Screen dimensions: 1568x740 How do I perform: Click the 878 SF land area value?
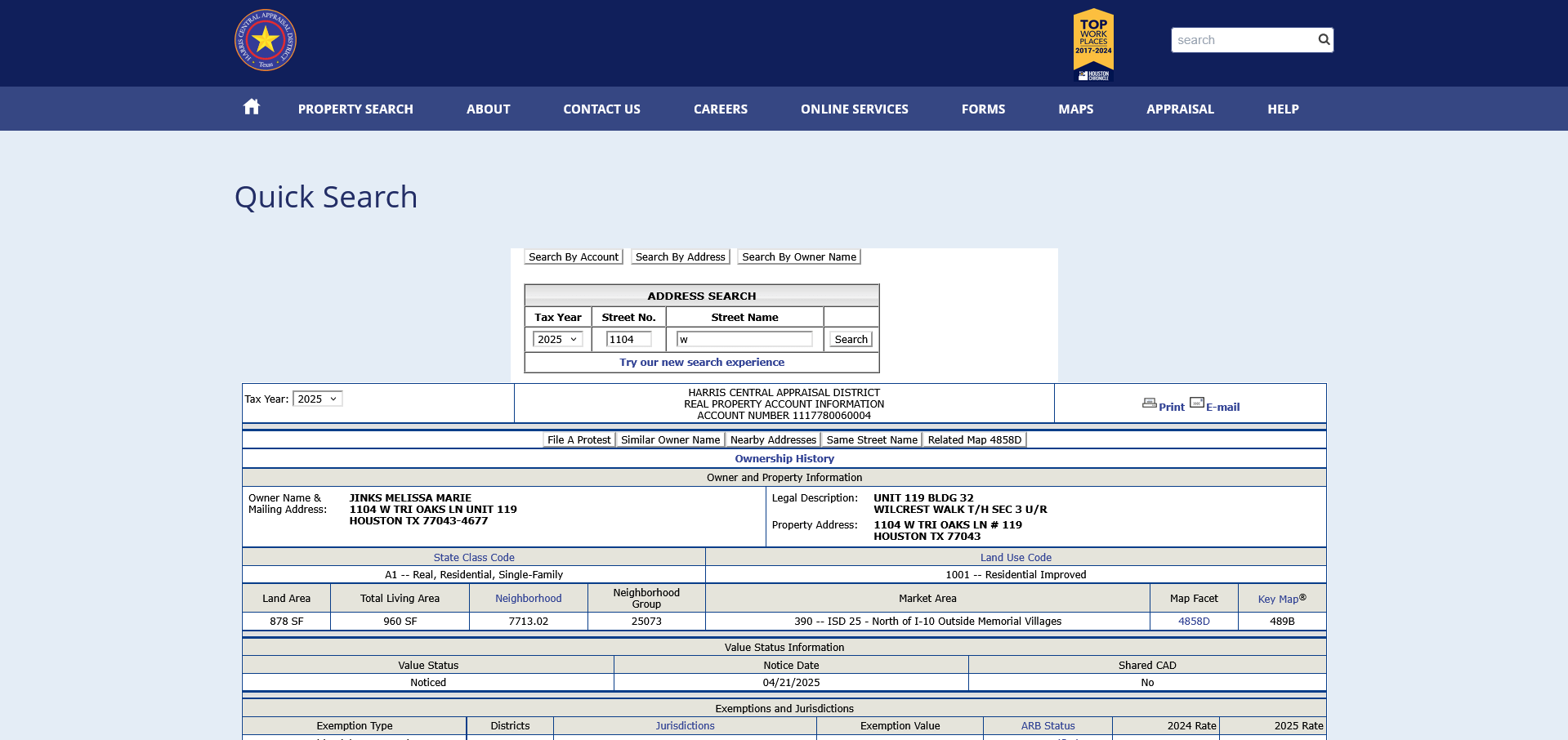pos(286,621)
